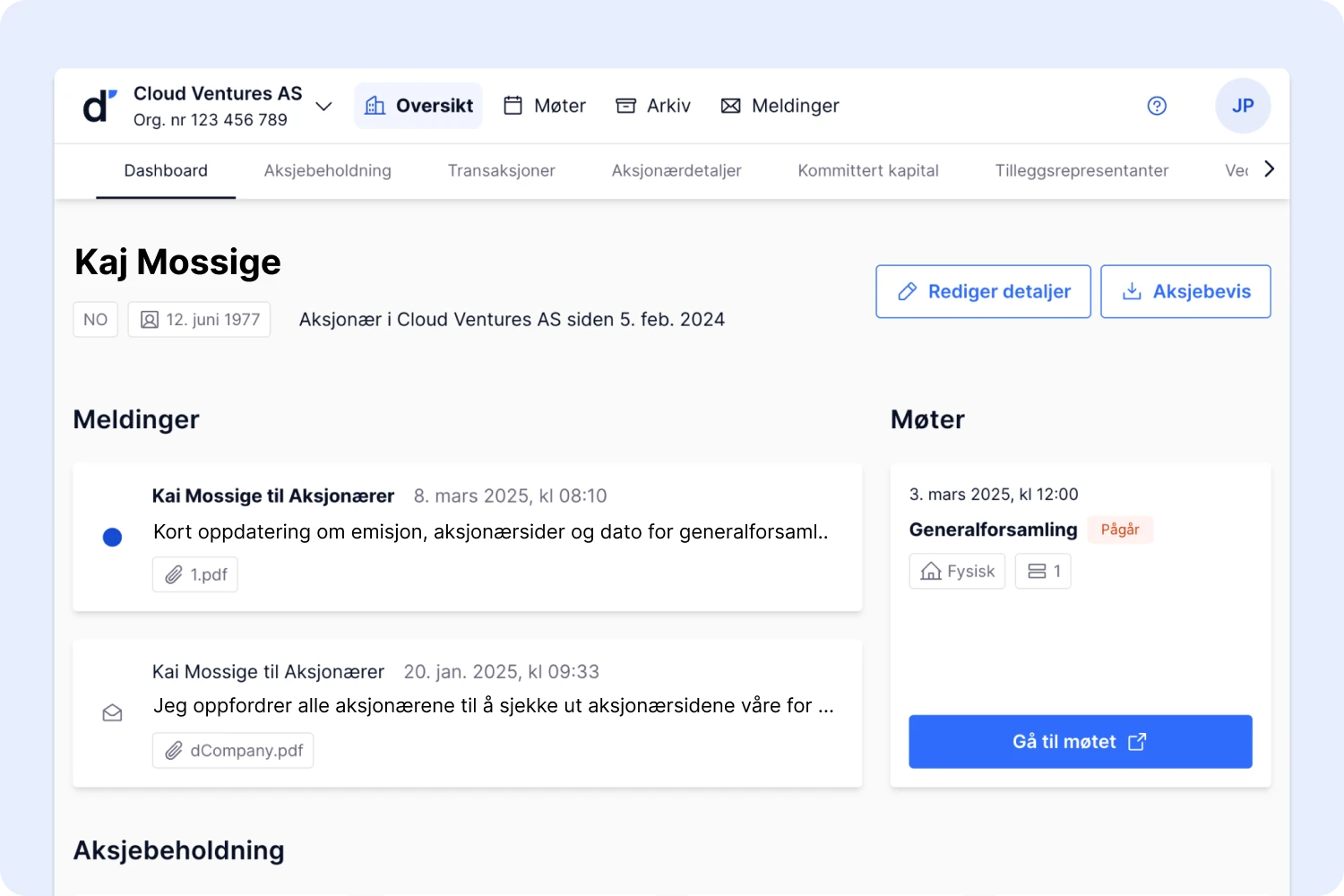This screenshot has height=896, width=1344.
Task: Click the dCompany logo icon
Action: [99, 106]
